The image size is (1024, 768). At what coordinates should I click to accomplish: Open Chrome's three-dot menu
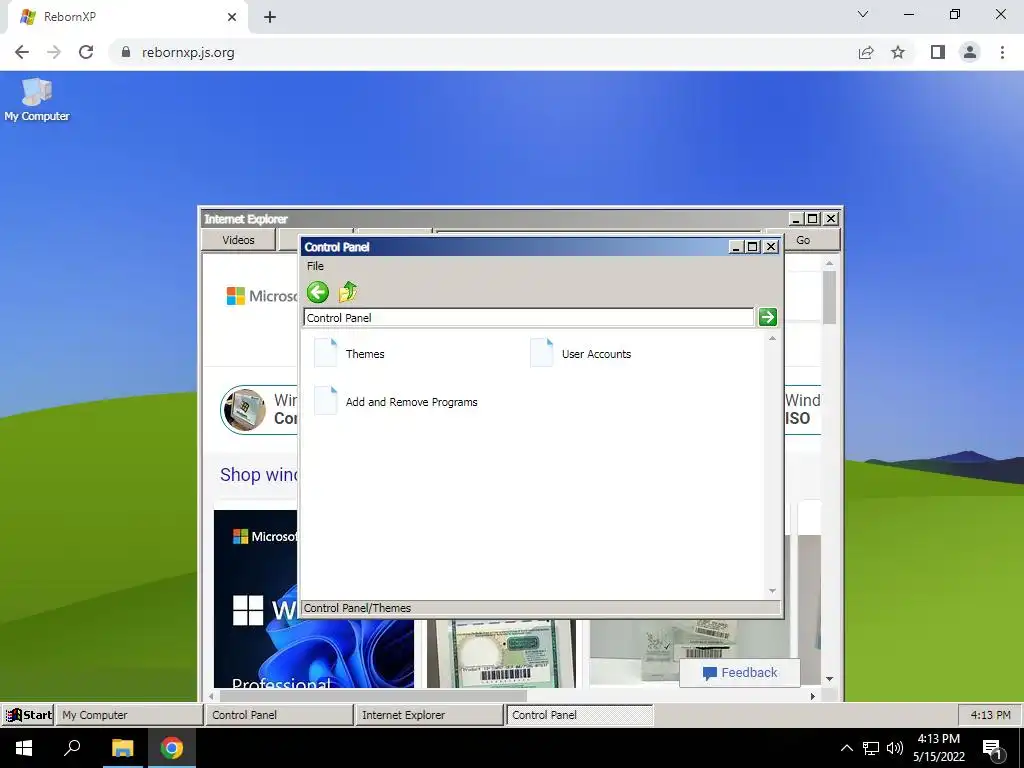1002,52
